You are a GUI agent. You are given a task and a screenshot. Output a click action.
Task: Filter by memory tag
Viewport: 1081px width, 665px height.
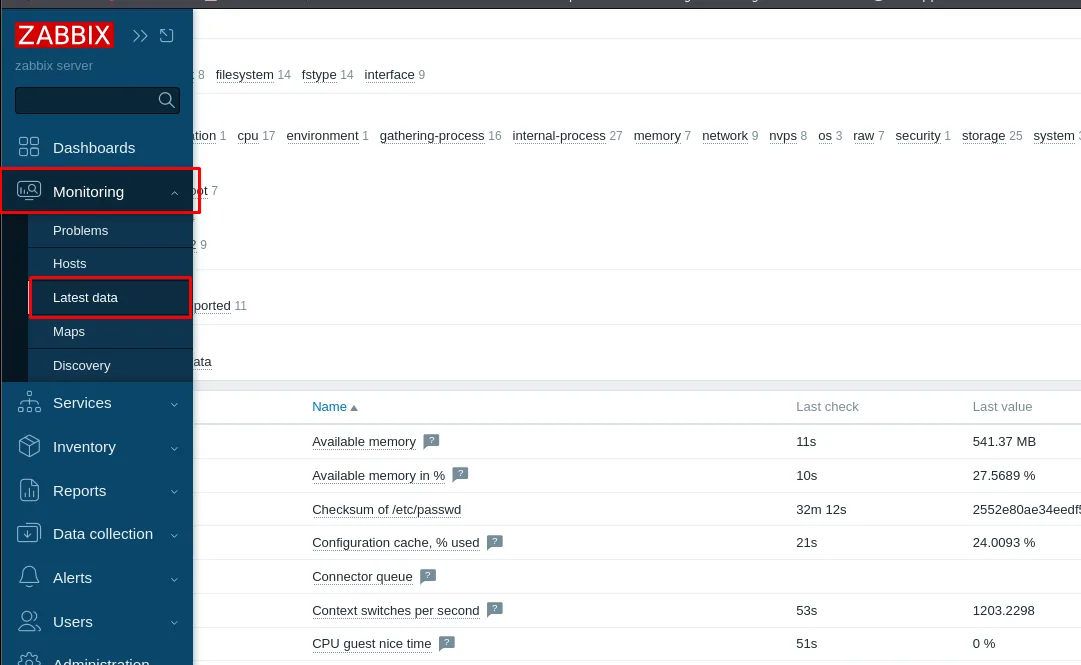(x=656, y=136)
